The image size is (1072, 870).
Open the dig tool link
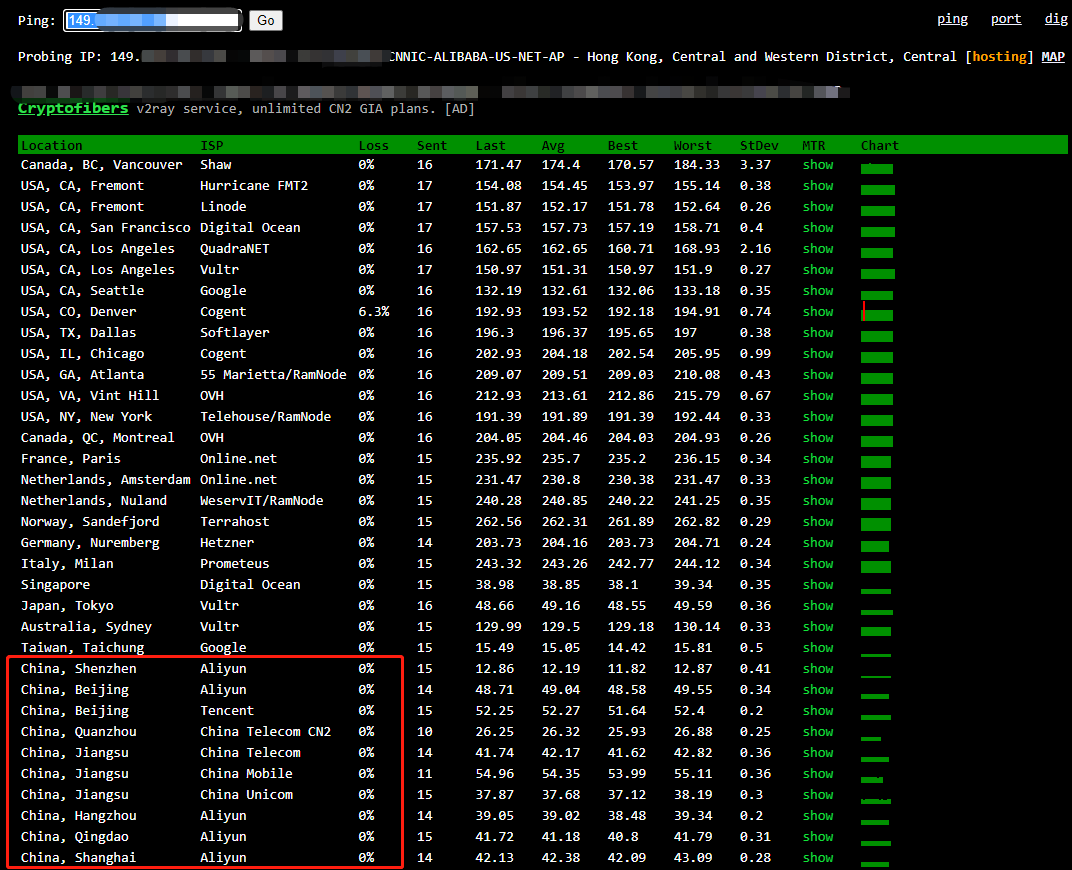pyautogui.click(x=1056, y=19)
